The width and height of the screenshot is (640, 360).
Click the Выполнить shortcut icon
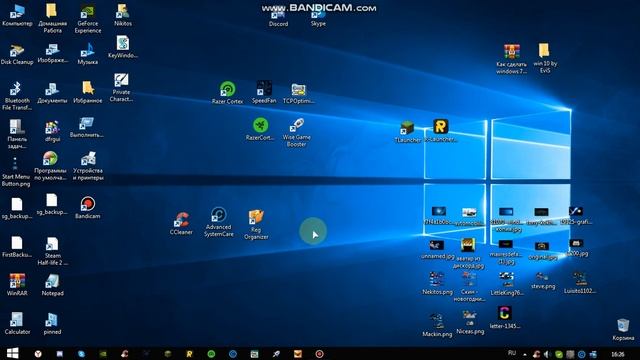[87, 127]
